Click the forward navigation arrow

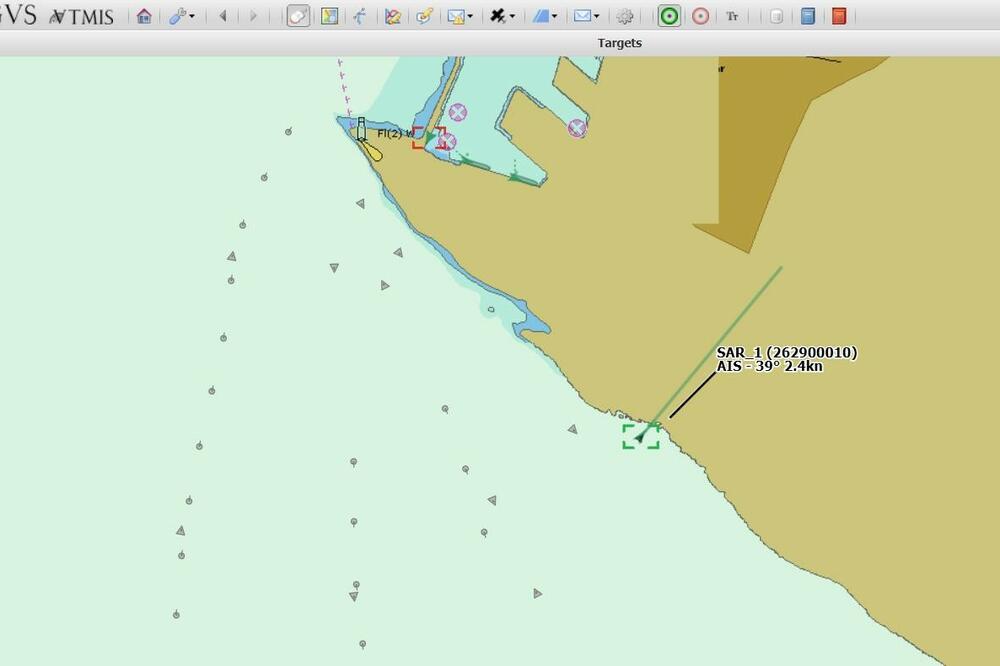click(x=253, y=16)
